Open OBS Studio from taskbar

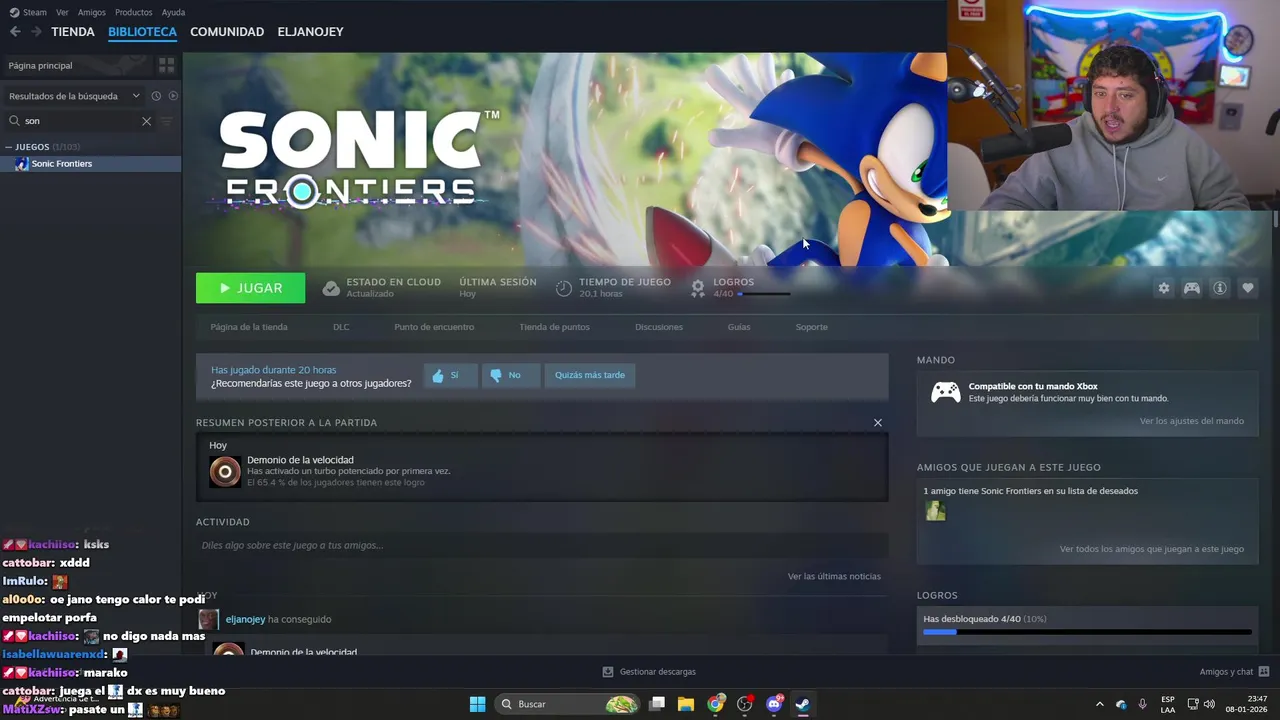[744, 704]
